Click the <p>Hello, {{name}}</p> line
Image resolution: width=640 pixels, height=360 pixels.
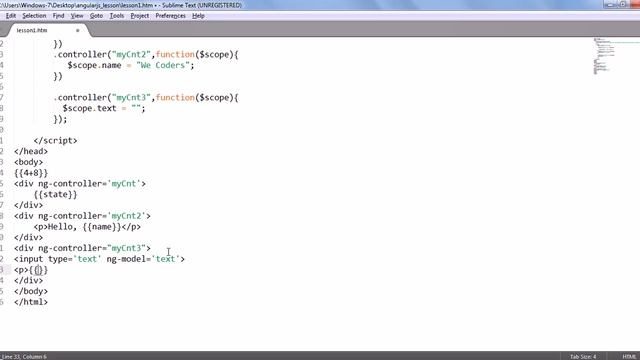87,227
